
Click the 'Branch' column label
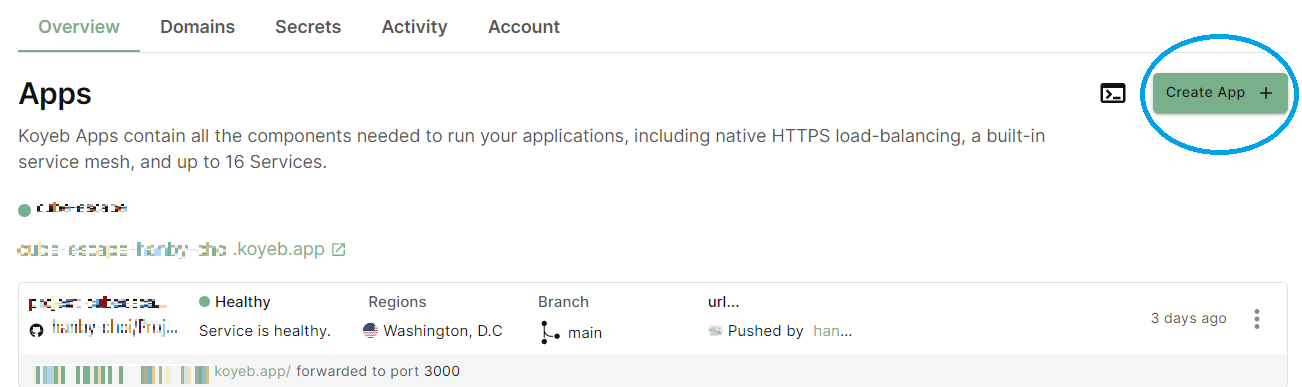pos(563,302)
